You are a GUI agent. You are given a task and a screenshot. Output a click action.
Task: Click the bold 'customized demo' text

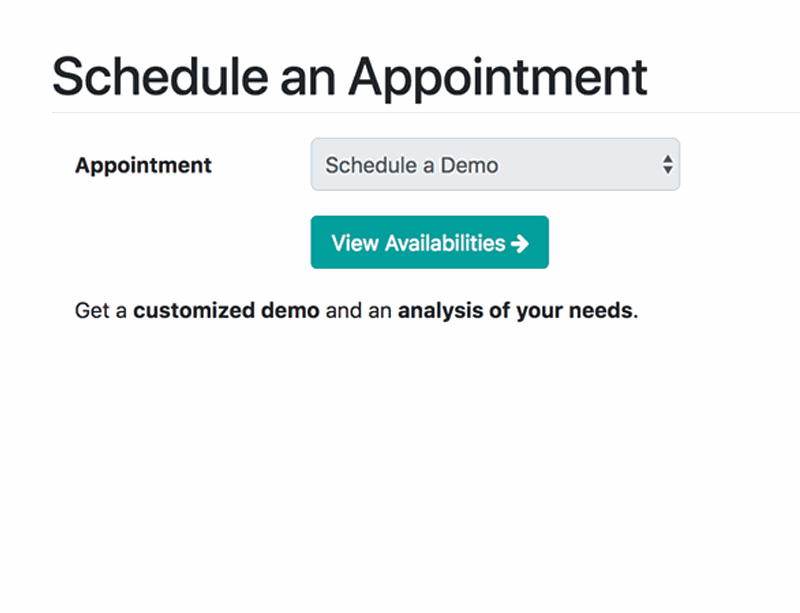tap(226, 310)
